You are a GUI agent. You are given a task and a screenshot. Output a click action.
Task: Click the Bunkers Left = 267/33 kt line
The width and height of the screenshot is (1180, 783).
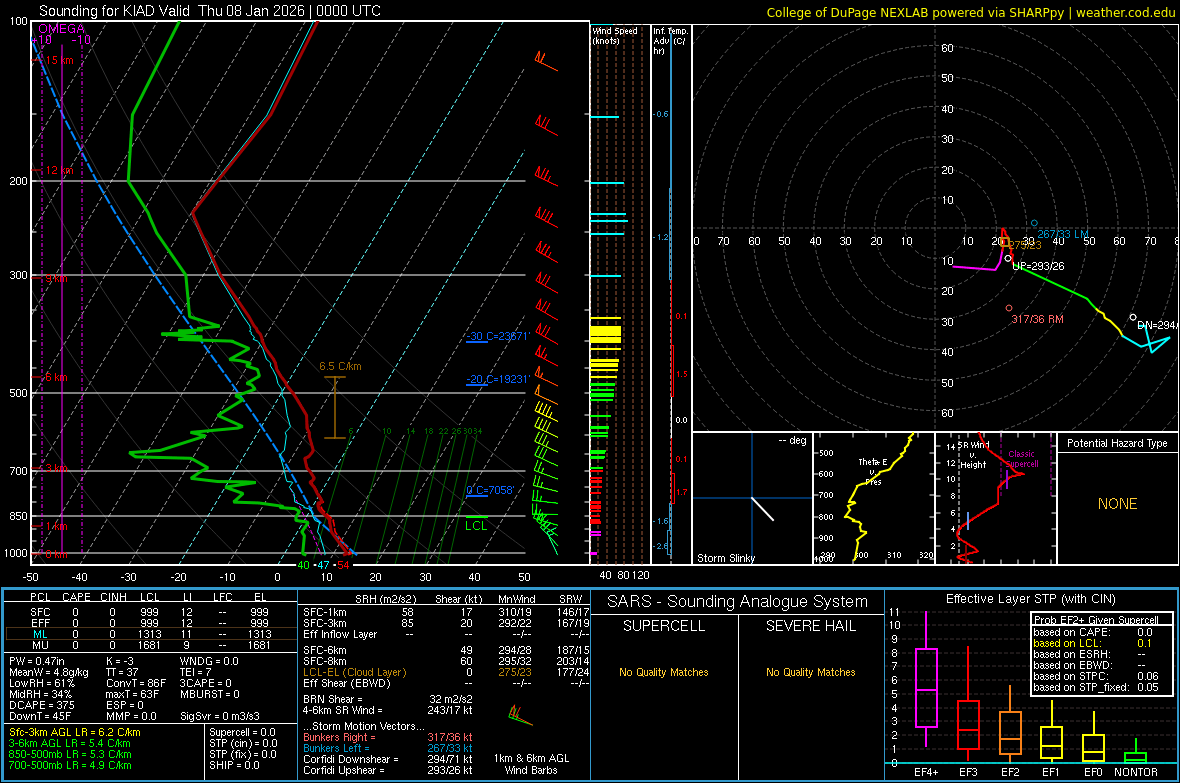click(388, 748)
